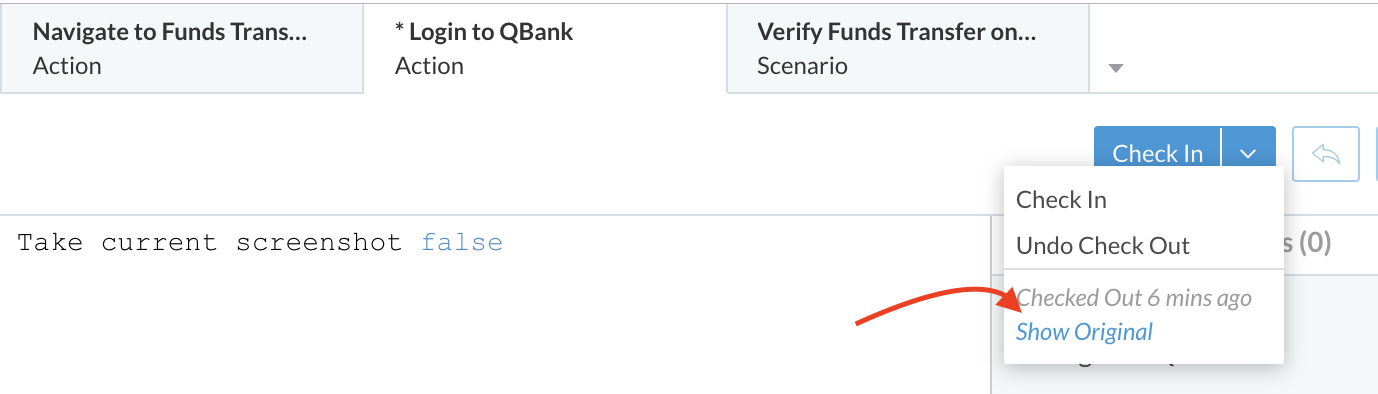Click the false parameter value
1378x394 pixels.
(x=462, y=242)
